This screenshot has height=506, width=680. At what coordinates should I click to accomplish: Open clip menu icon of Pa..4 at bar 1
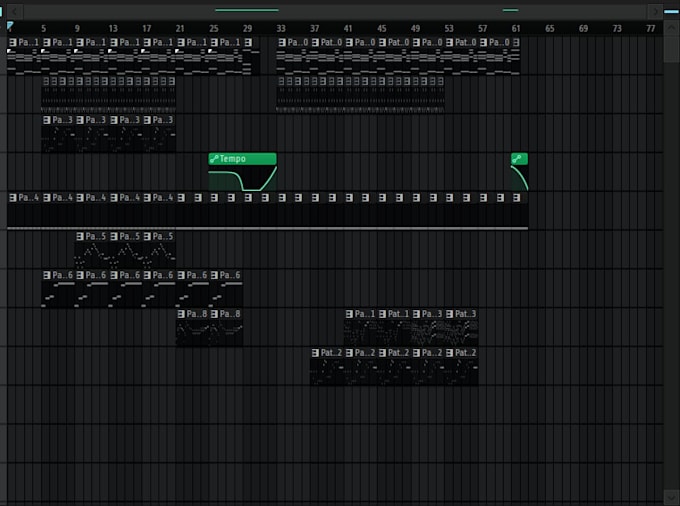(13, 198)
